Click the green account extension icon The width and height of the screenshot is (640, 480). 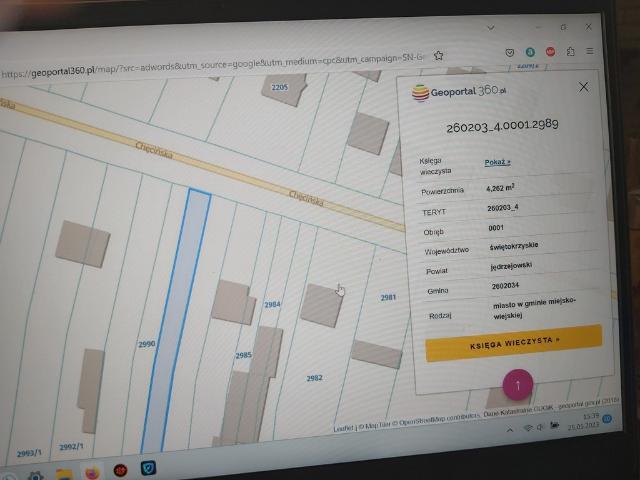point(530,52)
